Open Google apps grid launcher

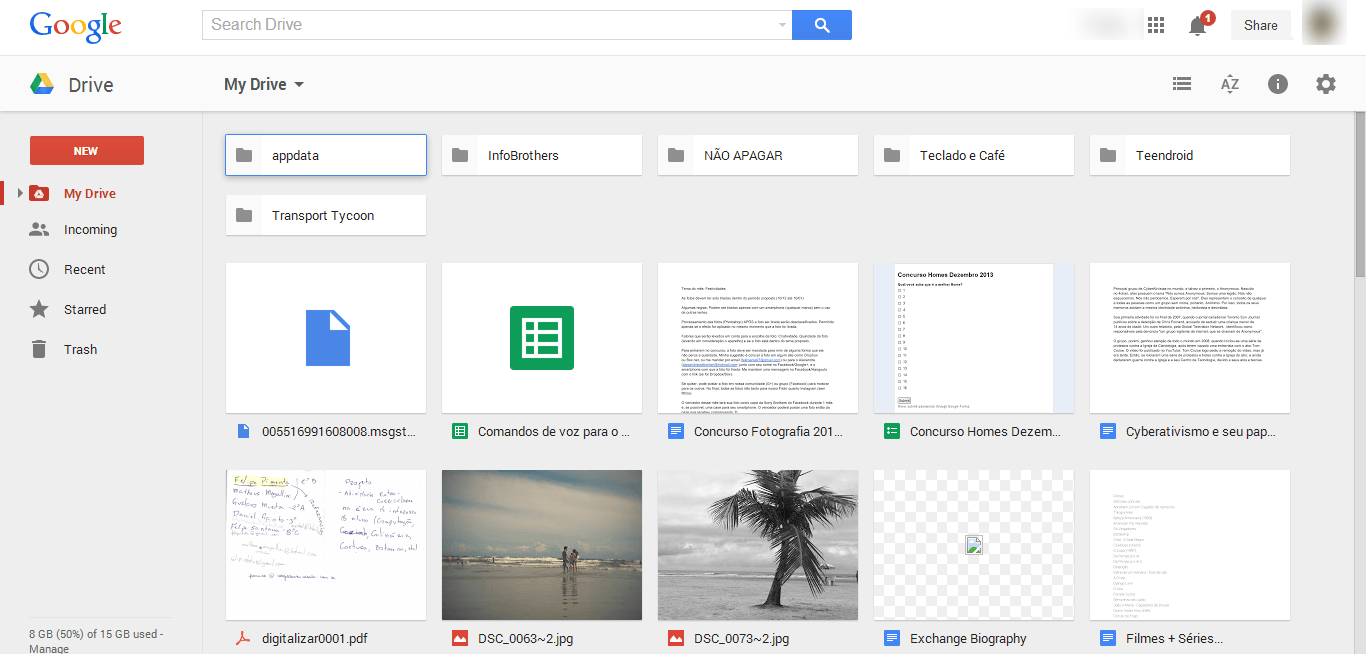click(x=1156, y=26)
